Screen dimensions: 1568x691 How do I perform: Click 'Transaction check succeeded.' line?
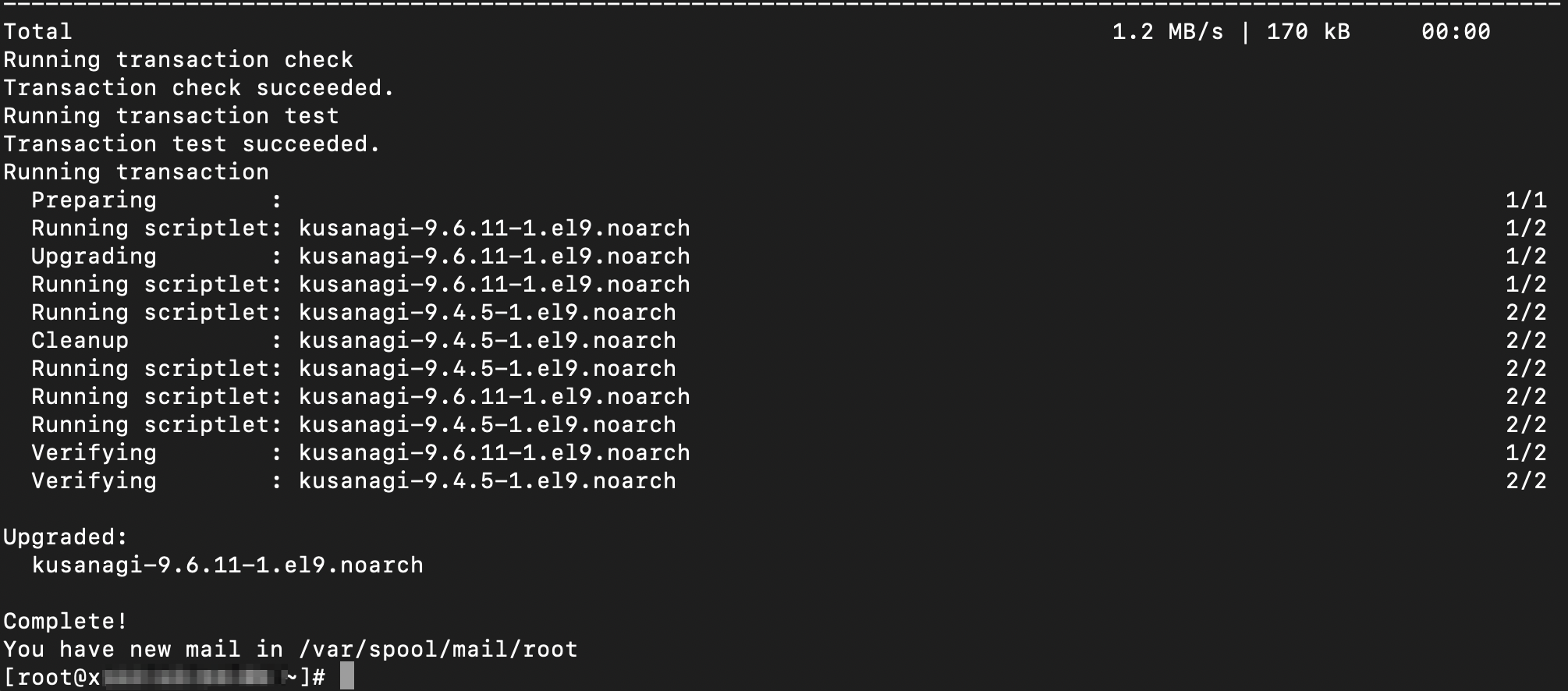(199, 87)
